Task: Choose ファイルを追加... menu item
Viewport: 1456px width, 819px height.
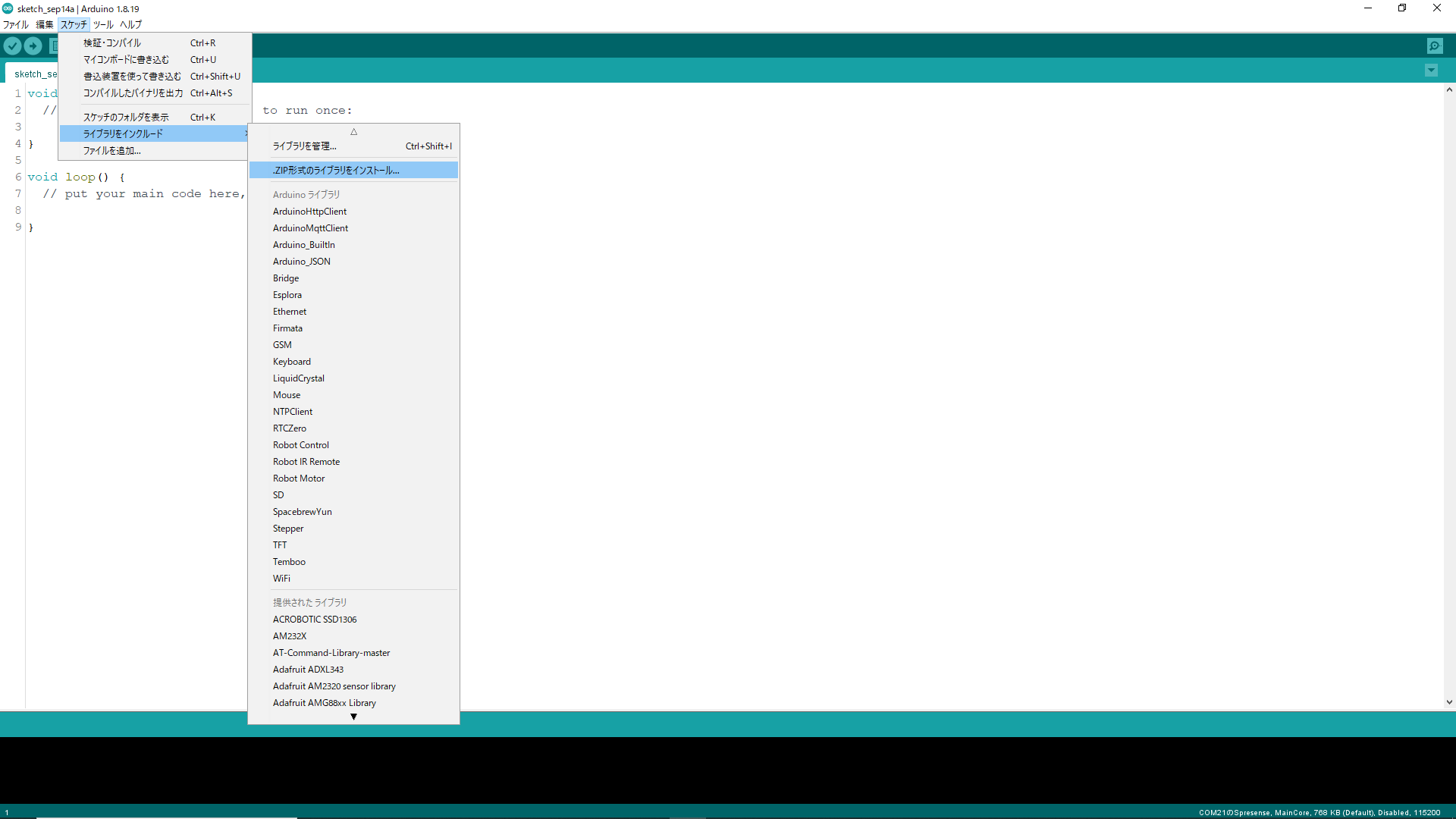Action: (111, 151)
